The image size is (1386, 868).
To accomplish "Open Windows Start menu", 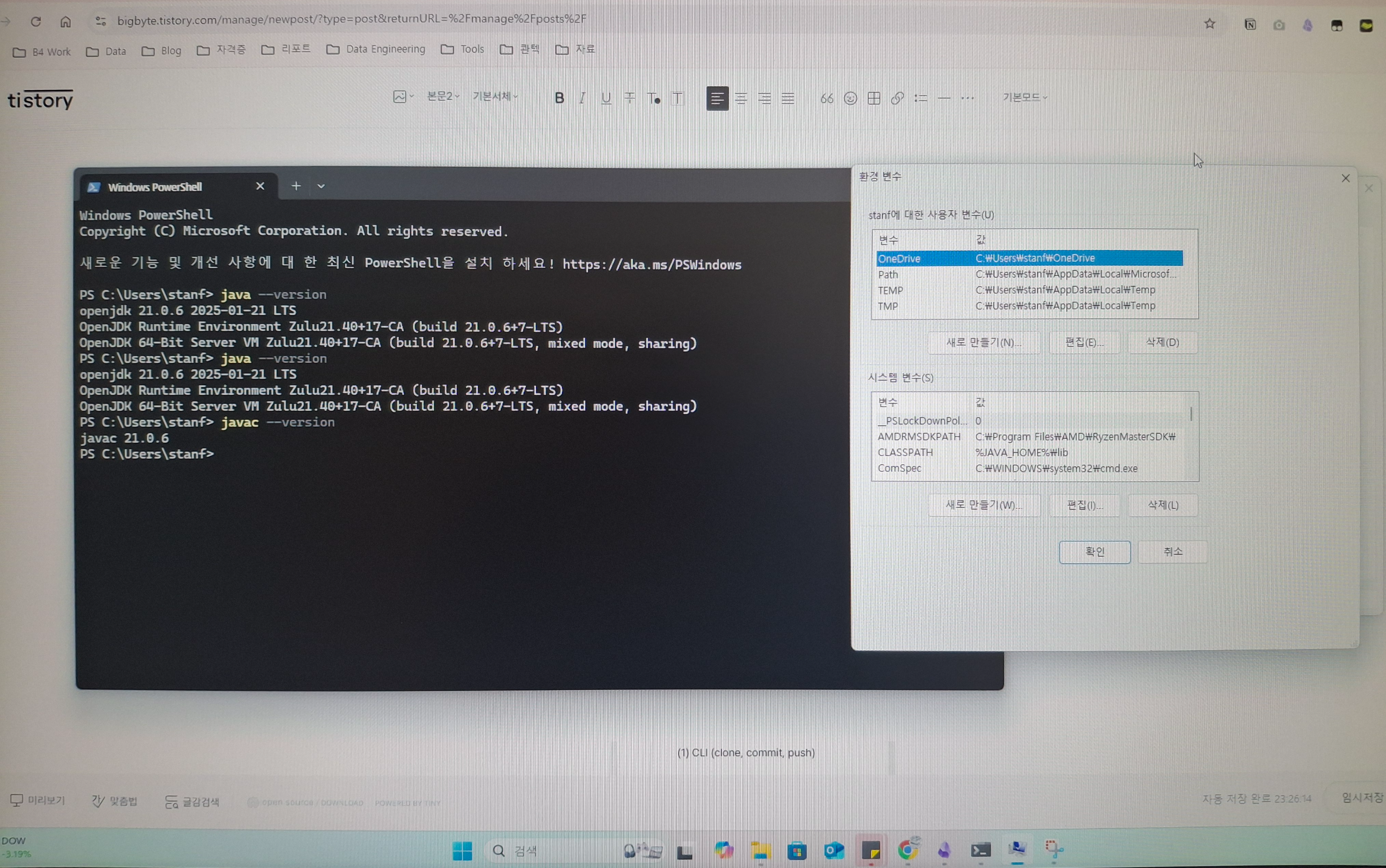I will (462, 850).
